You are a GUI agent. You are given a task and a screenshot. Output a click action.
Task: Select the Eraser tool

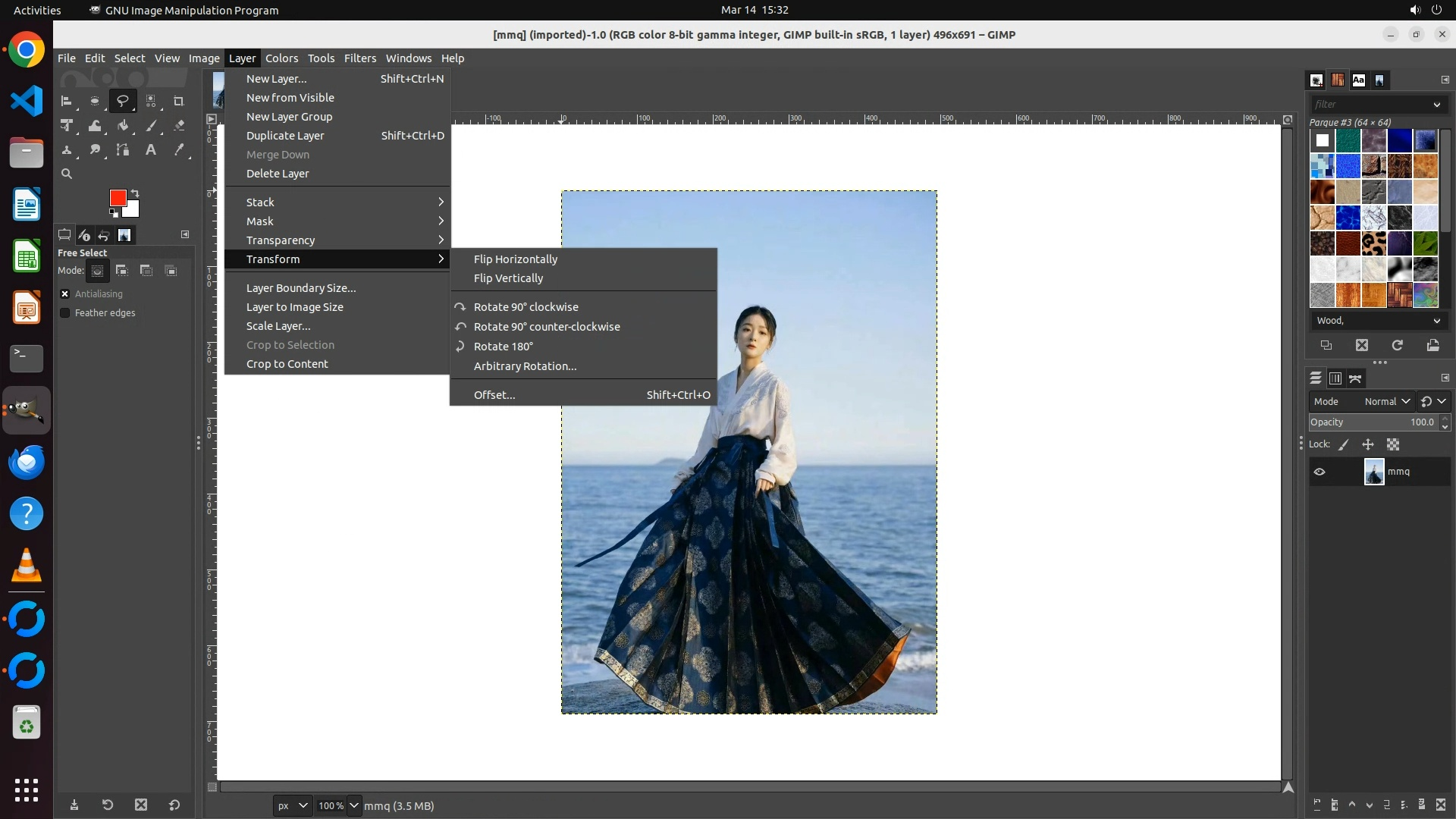[x=179, y=126]
